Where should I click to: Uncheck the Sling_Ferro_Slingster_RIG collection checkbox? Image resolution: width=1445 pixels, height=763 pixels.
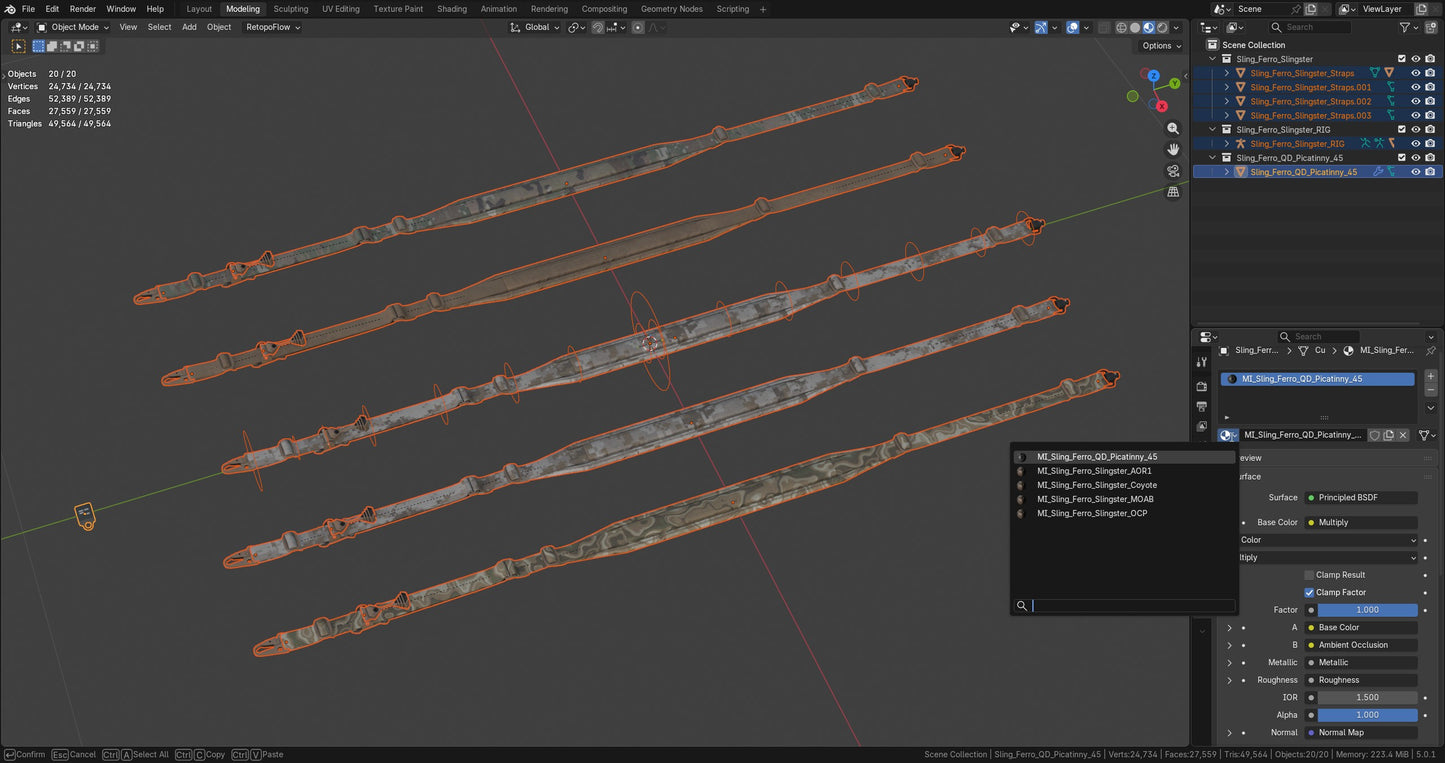tap(1401, 130)
